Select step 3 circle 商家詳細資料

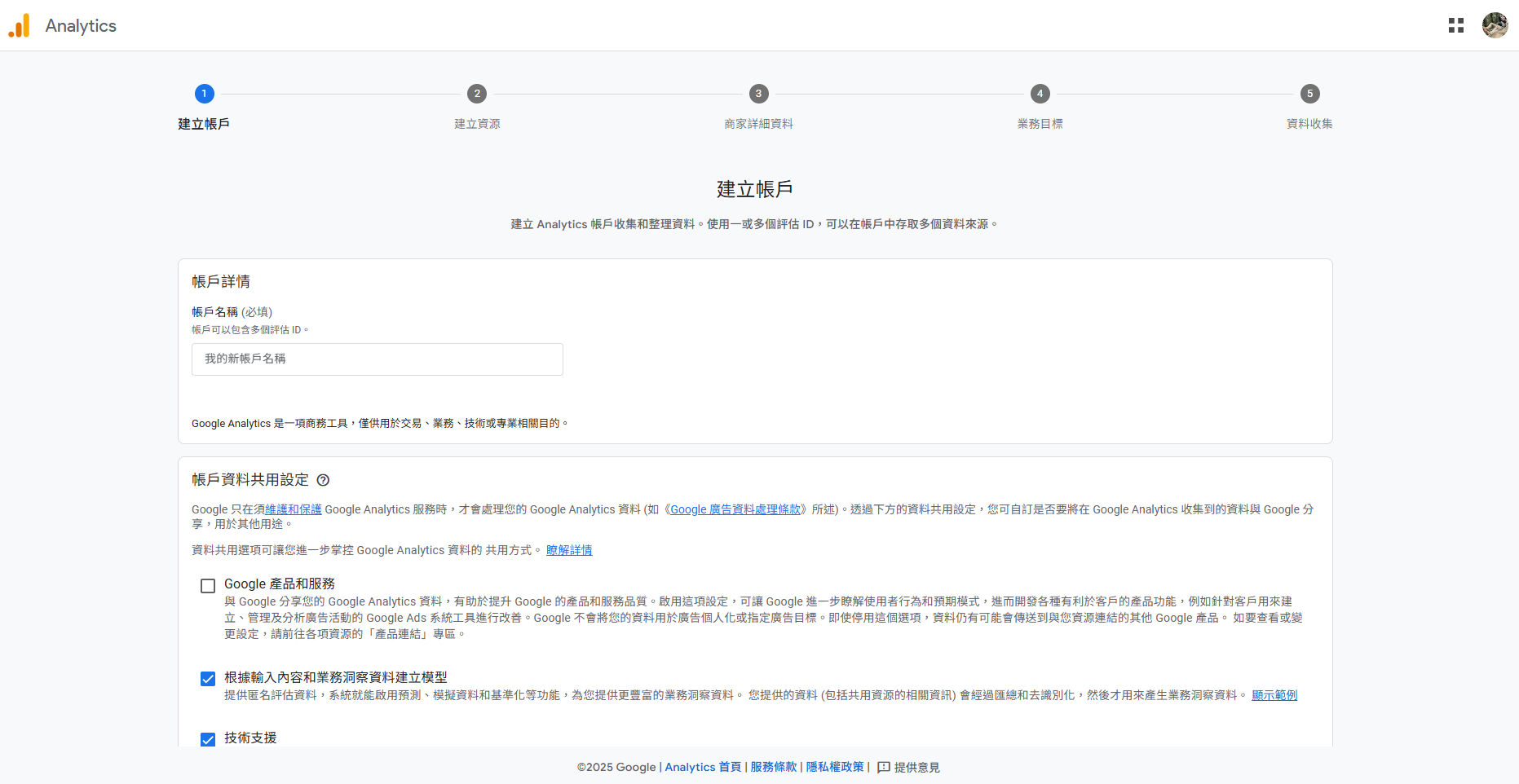coord(758,94)
